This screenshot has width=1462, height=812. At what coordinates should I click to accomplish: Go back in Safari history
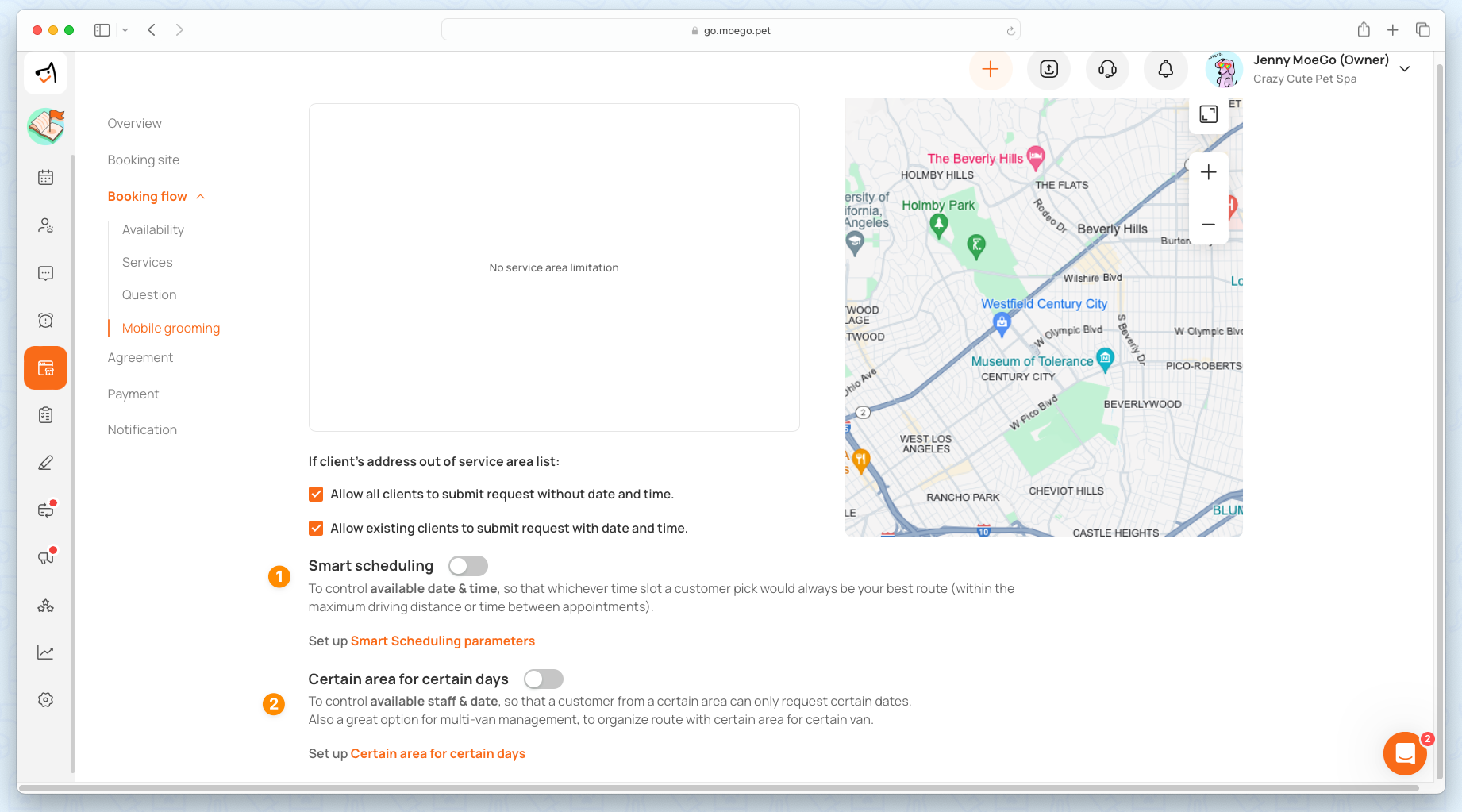152,30
